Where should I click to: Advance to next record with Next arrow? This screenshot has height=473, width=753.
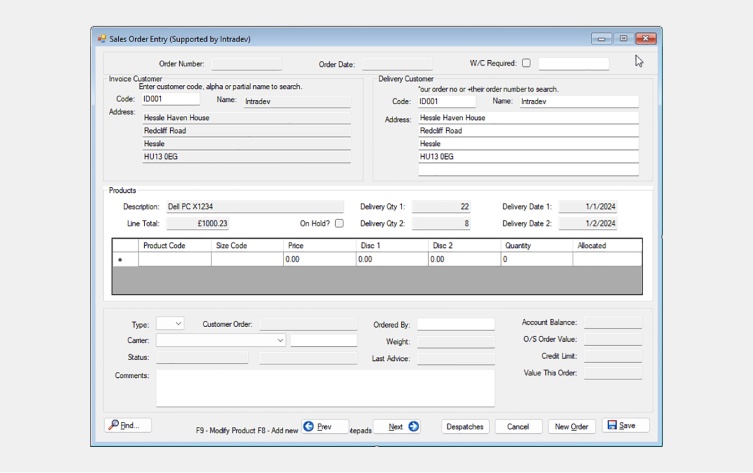tap(397, 427)
